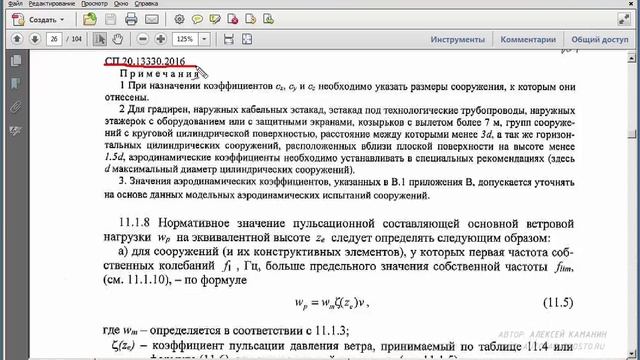The image size is (640, 360).
Task: Zoom in with plus button
Action: pyautogui.click(x=161, y=39)
